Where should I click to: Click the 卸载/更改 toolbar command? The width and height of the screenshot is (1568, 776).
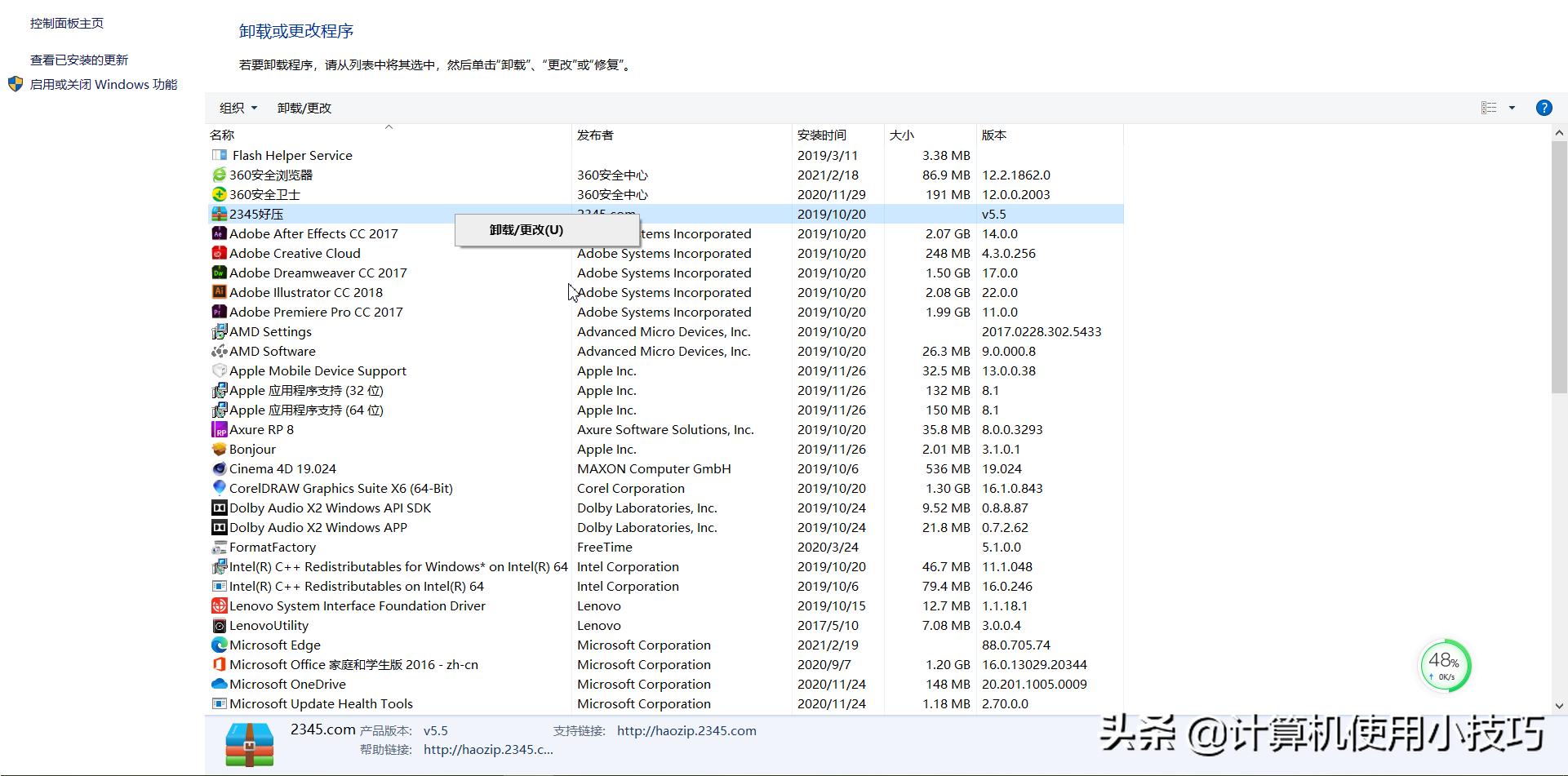[x=303, y=107]
